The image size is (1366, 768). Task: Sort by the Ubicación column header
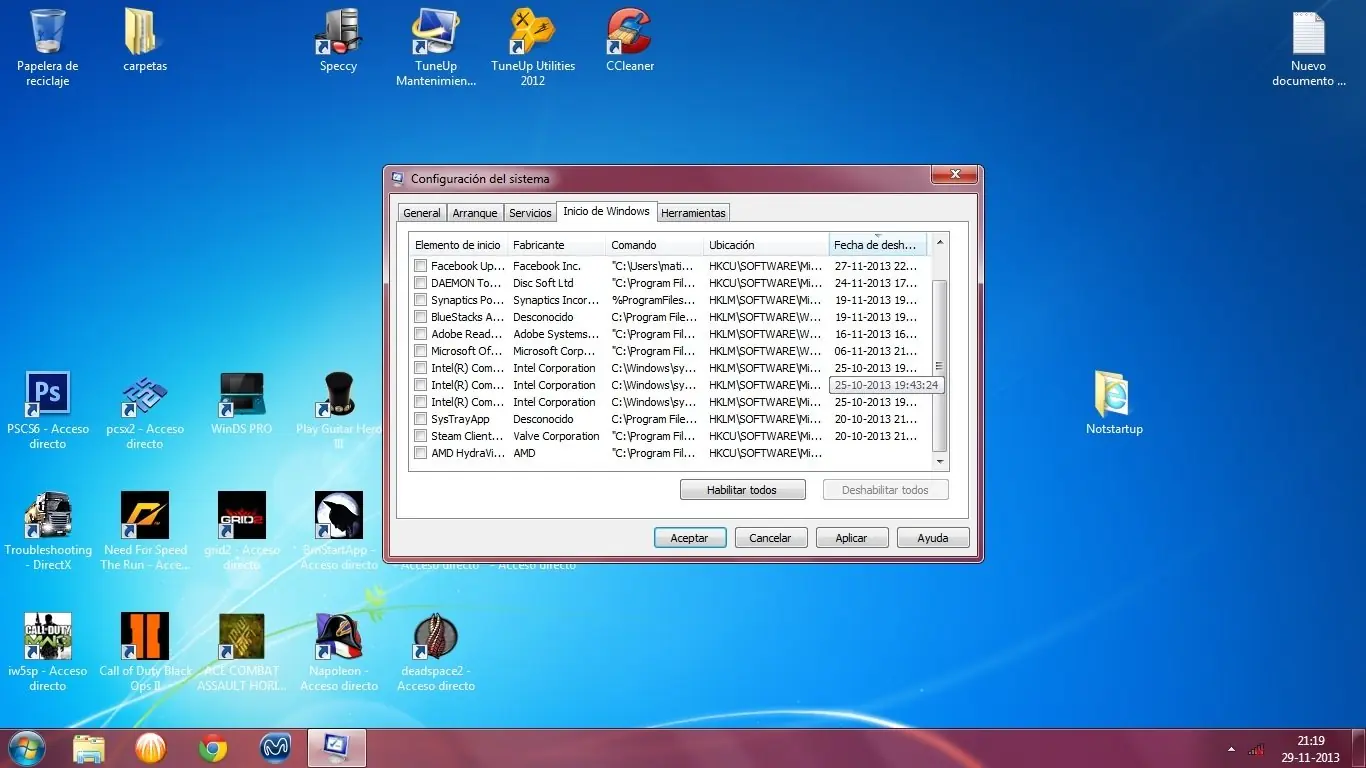[766, 245]
